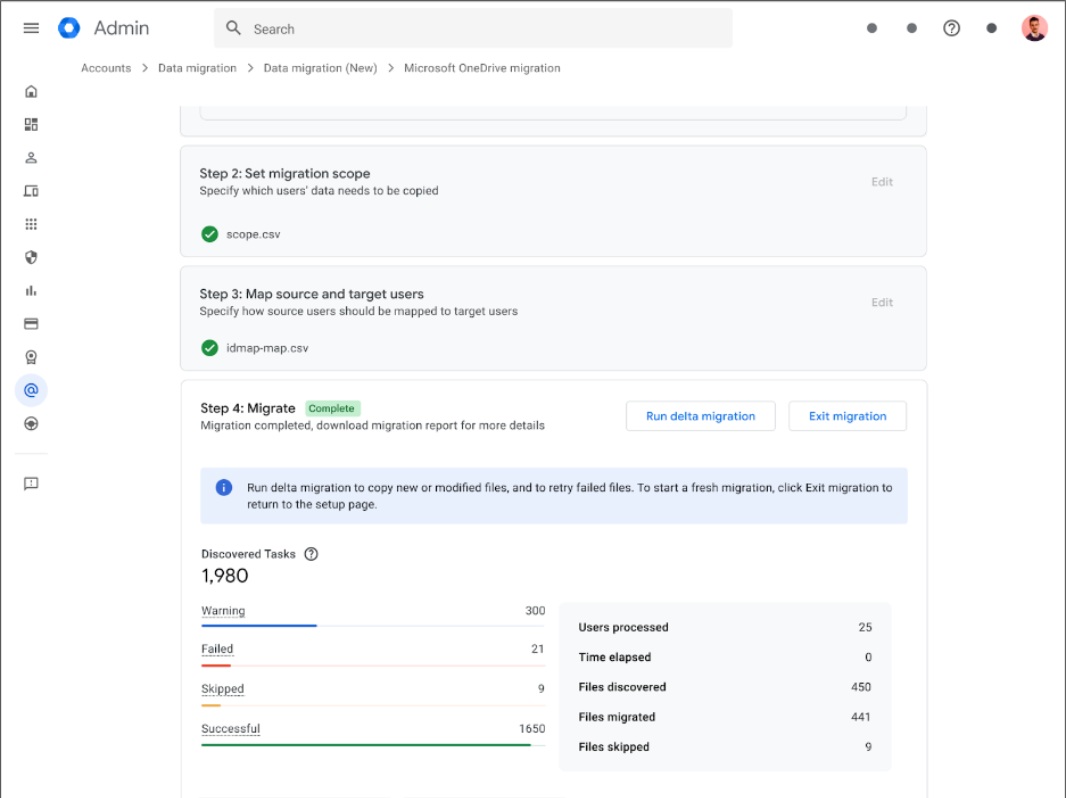1066x798 pixels.
Task: Edit Step 3 user mapping
Action: click(x=881, y=302)
